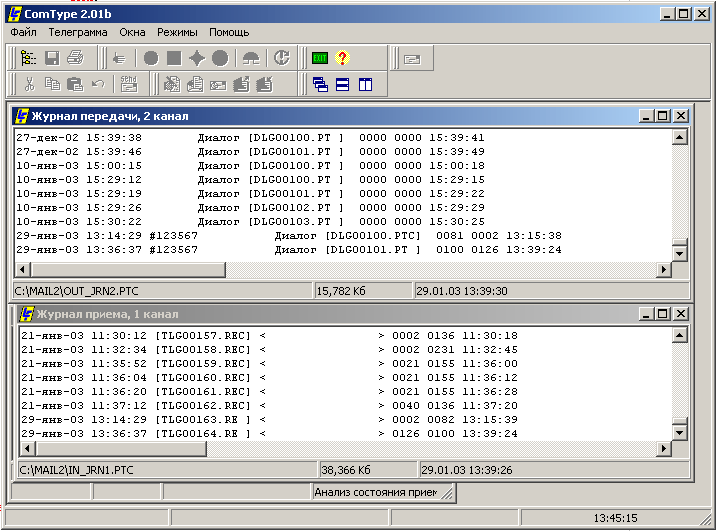718x531 pixels.
Task: Click the telephone-shaped toolbar icon
Action: [251, 58]
